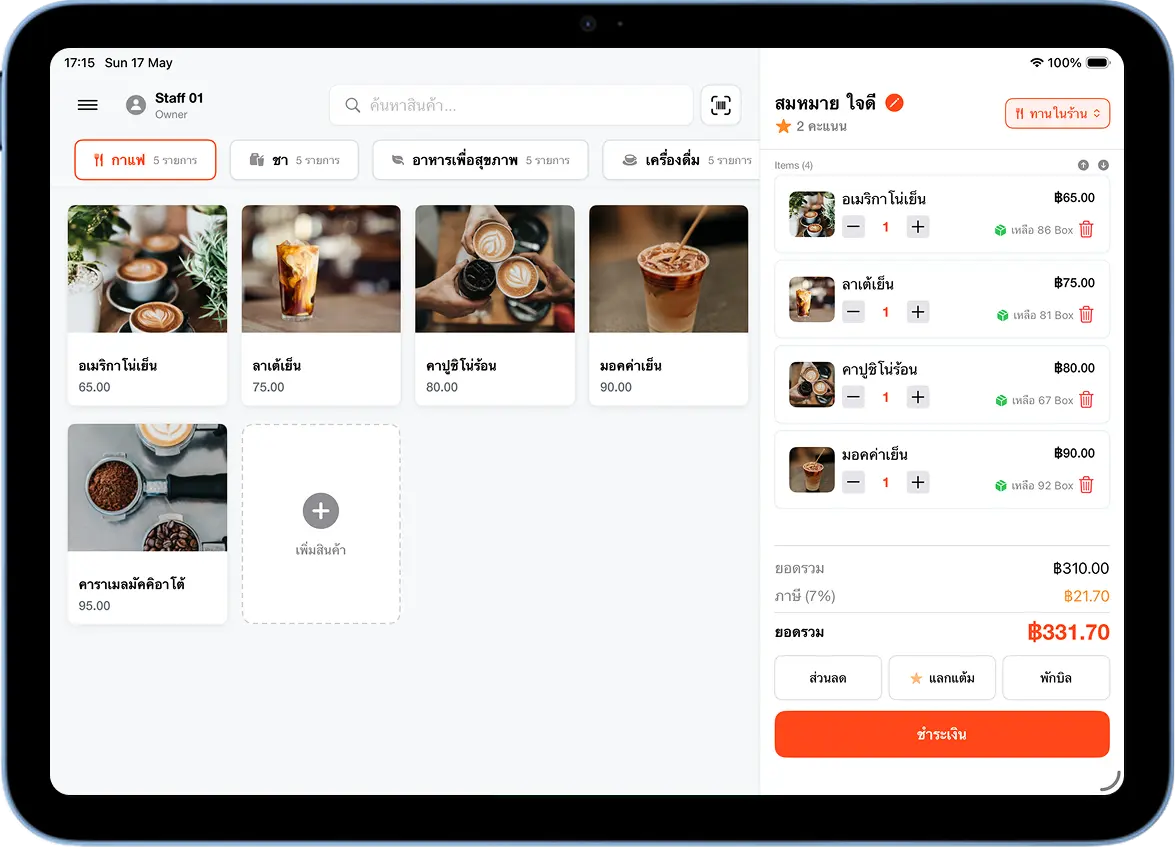Click the ชำระเงิน payment button
The height and width of the screenshot is (847, 1175).
(942, 734)
